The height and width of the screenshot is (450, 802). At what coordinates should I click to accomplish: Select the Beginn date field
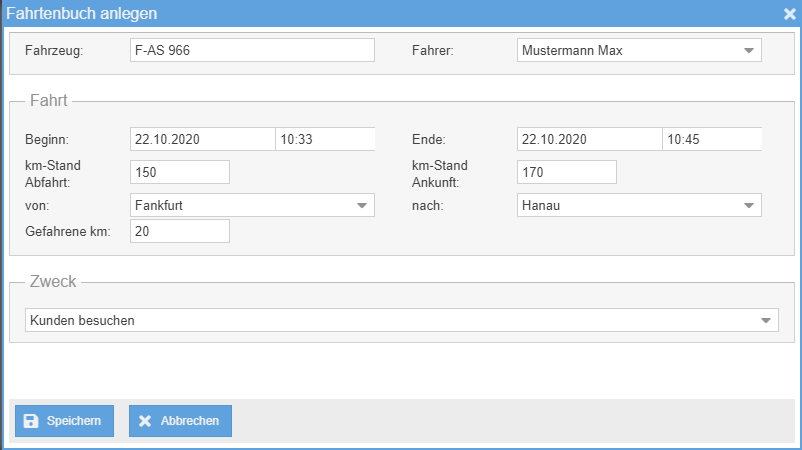coord(202,140)
